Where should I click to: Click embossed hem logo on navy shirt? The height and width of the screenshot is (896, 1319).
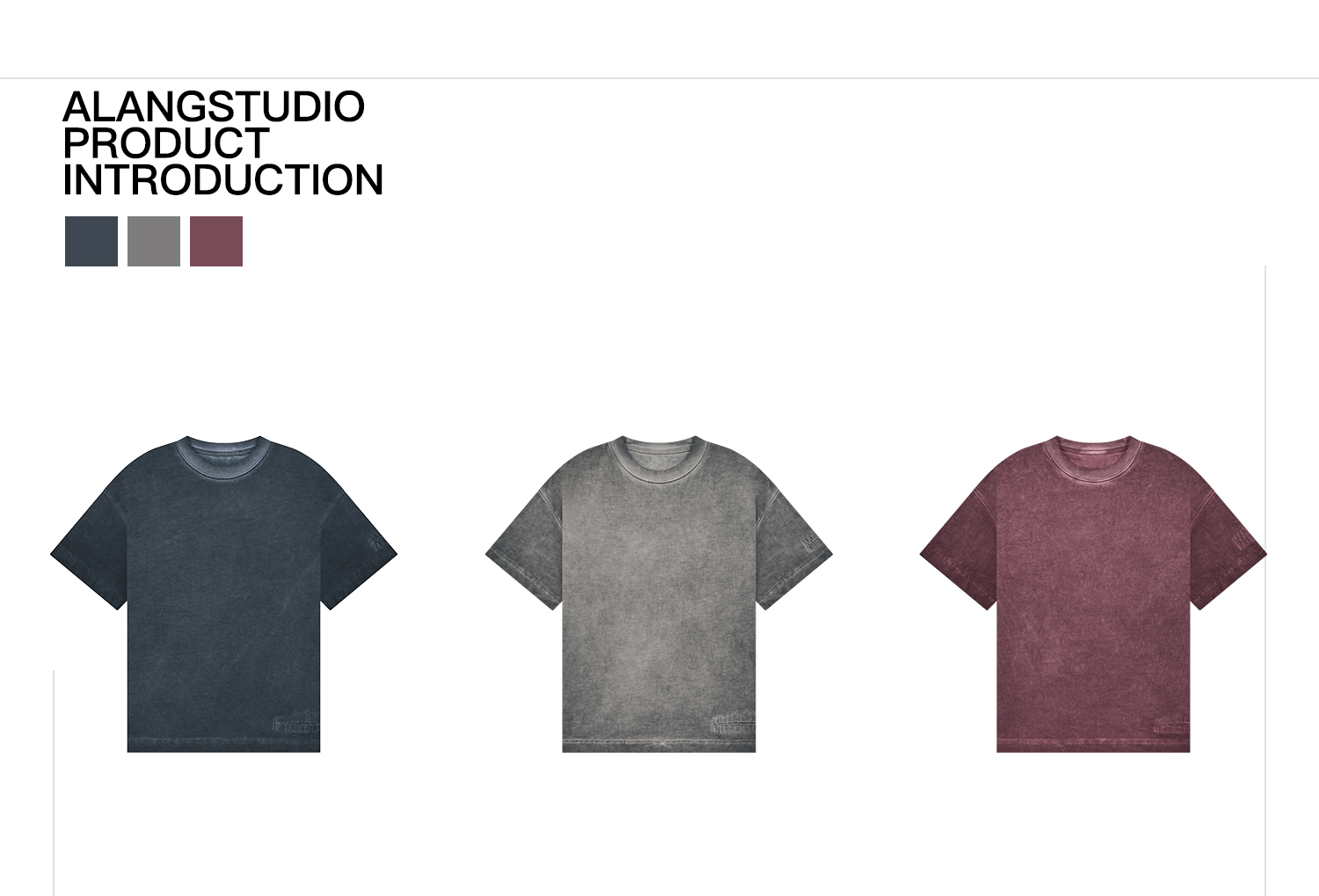click(295, 723)
